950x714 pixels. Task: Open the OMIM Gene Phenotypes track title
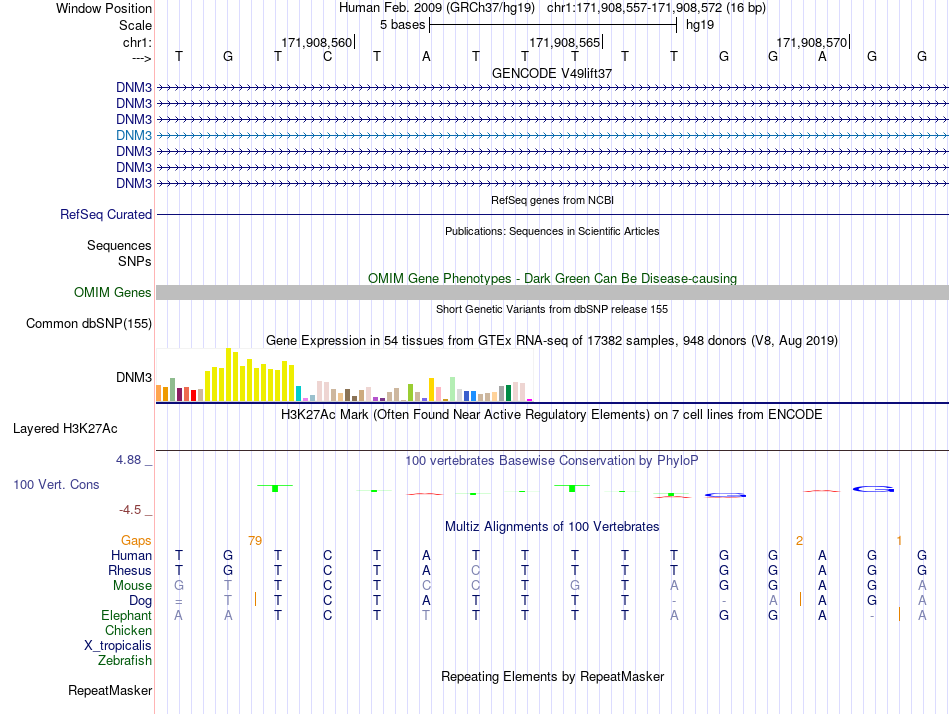552,278
